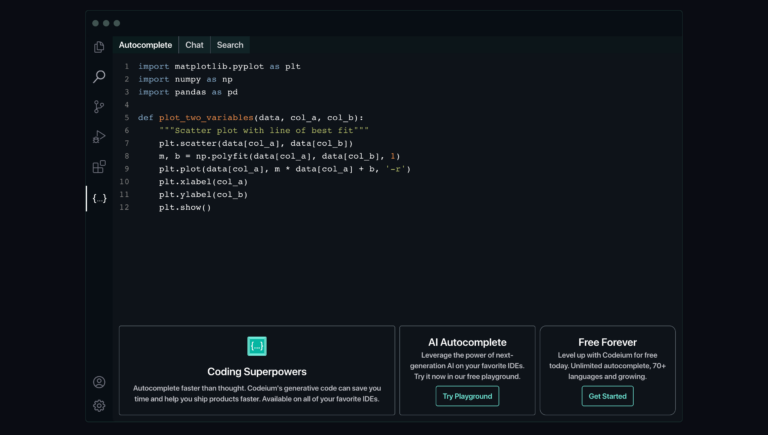Click the plt.plot code line
Viewport: 768px width, 435px height.
(285, 169)
